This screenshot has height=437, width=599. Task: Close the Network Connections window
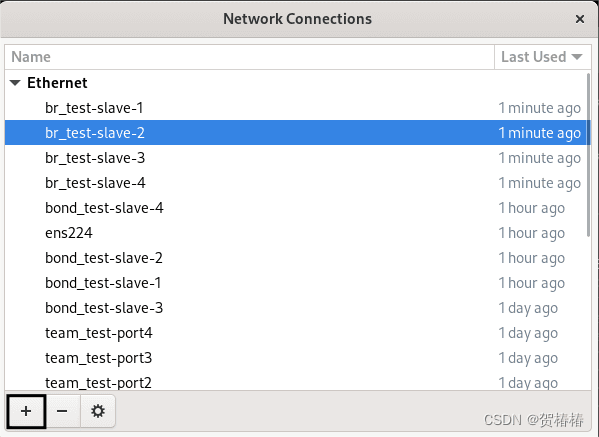click(x=580, y=19)
